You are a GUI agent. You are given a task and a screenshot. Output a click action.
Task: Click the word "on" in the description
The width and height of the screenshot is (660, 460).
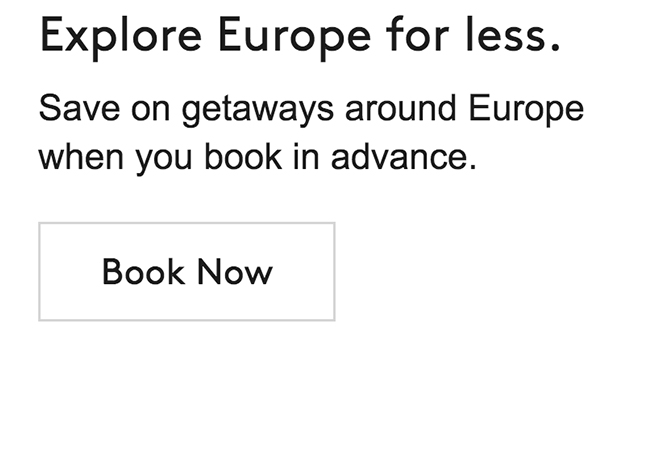point(151,108)
